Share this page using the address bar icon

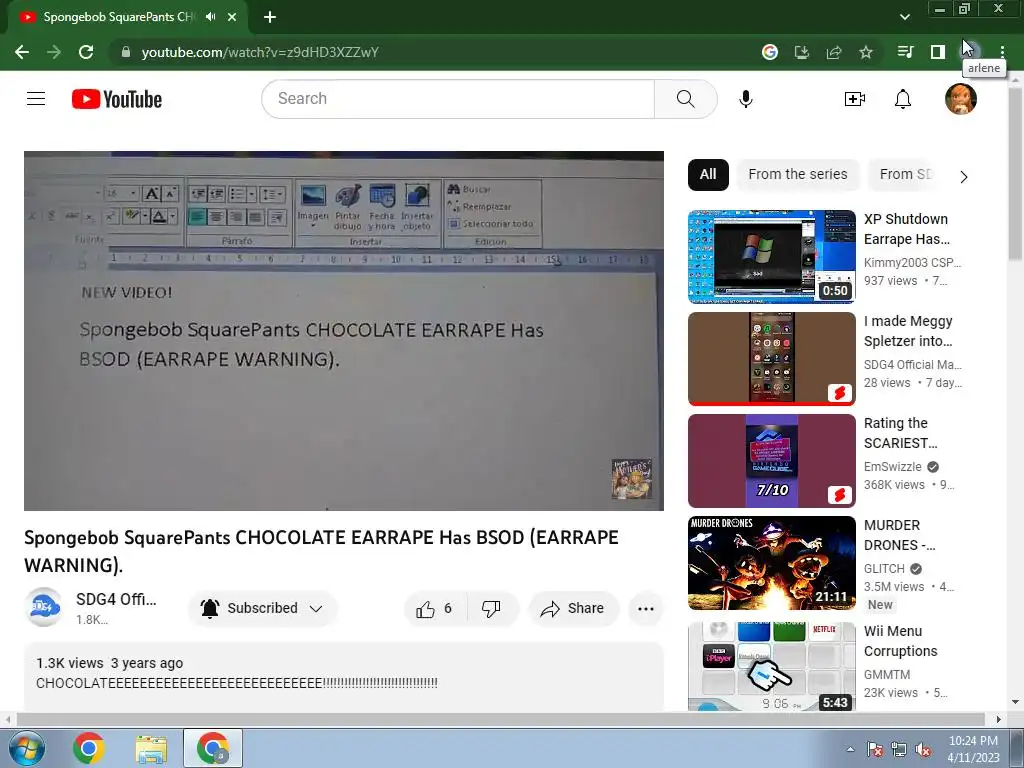[x=834, y=52]
